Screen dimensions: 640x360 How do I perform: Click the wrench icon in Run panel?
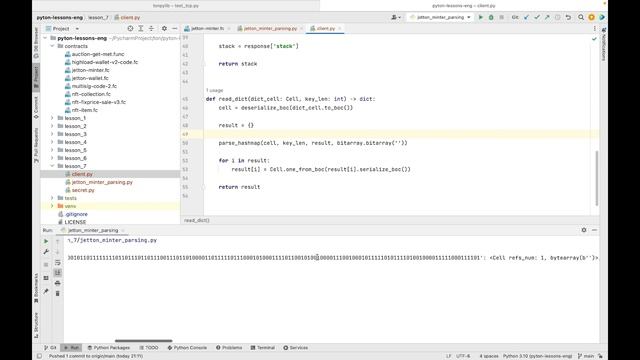(x=46, y=252)
